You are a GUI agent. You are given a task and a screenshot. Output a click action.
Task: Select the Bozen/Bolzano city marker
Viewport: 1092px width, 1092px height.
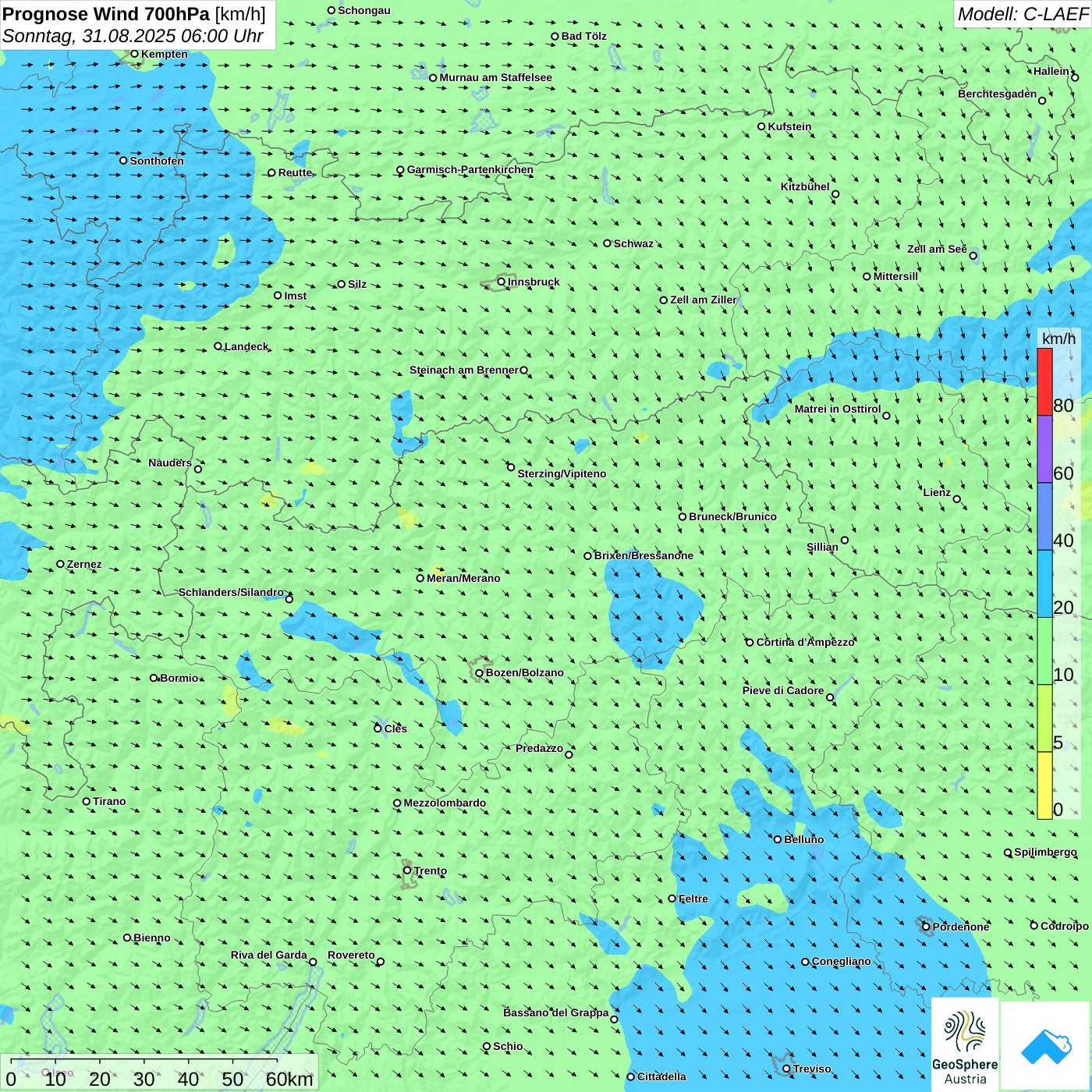(x=479, y=673)
